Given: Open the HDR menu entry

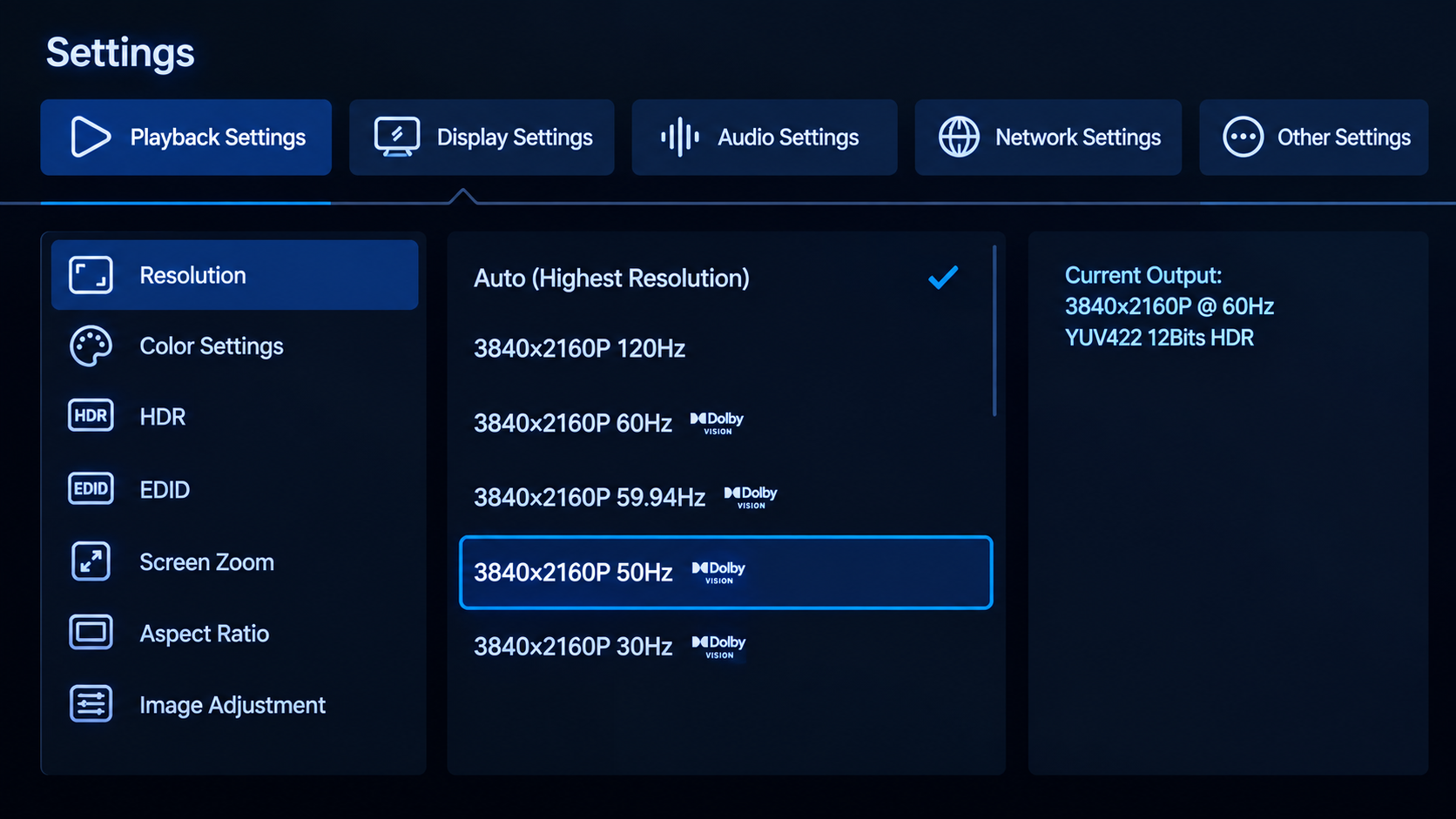Looking at the screenshot, I should point(235,416).
